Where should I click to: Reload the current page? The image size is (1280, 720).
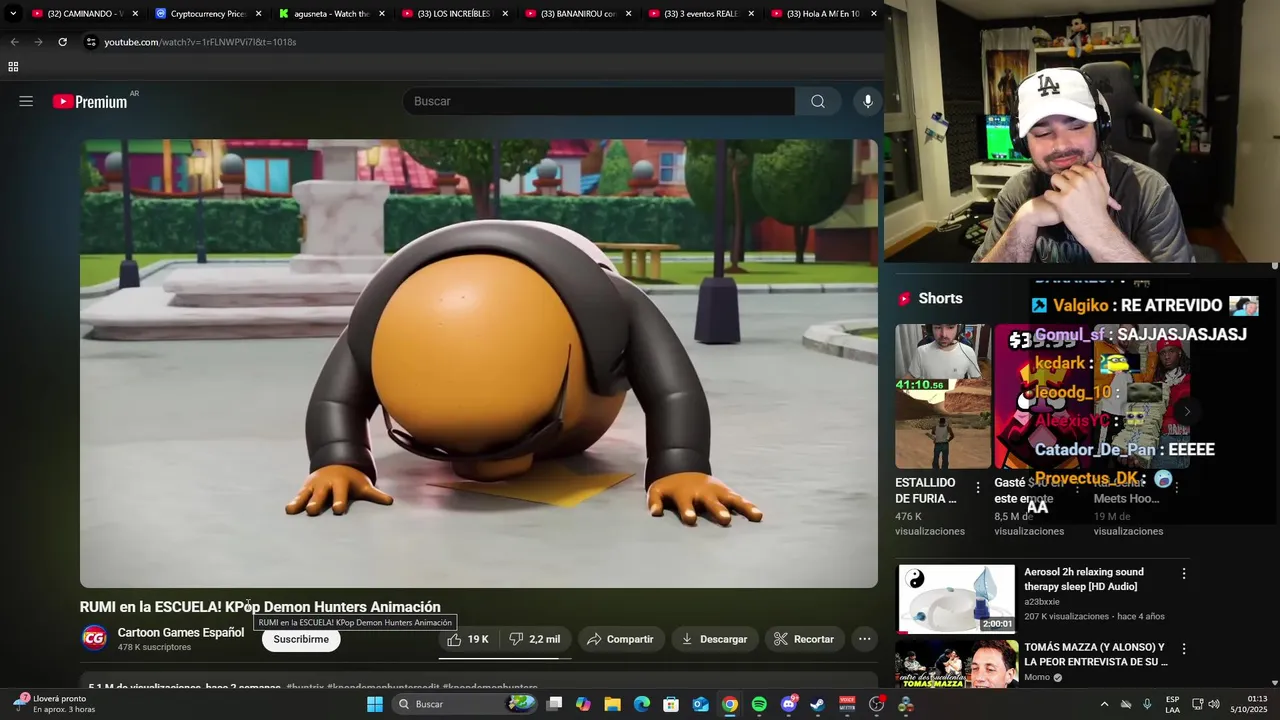(62, 42)
